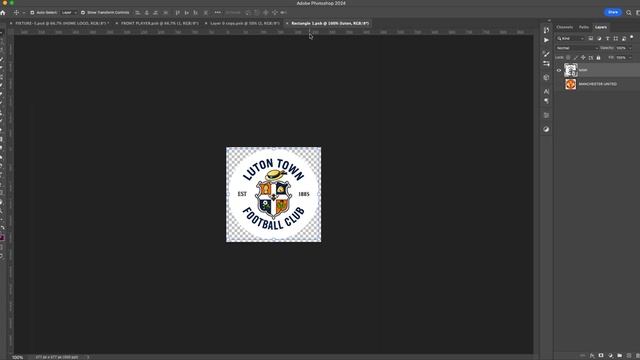
Task: Filter for type layers icon
Action: [x=607, y=38]
